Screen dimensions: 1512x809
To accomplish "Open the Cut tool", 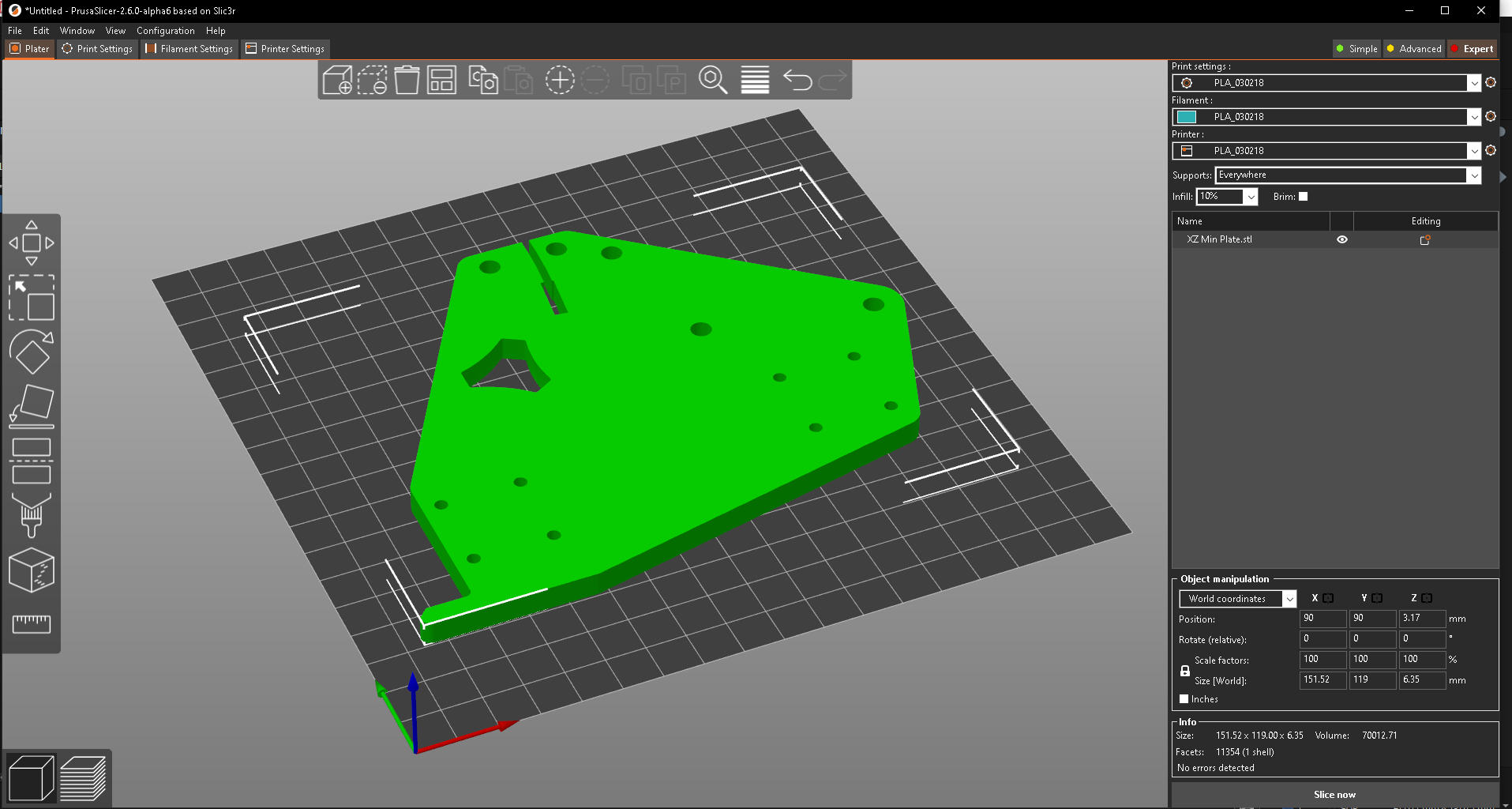I will 32,461.
